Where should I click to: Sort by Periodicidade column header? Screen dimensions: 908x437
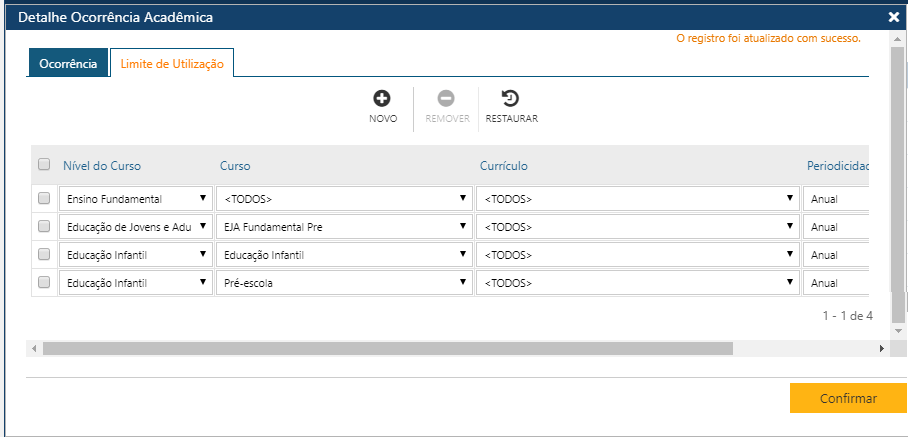[x=839, y=166]
